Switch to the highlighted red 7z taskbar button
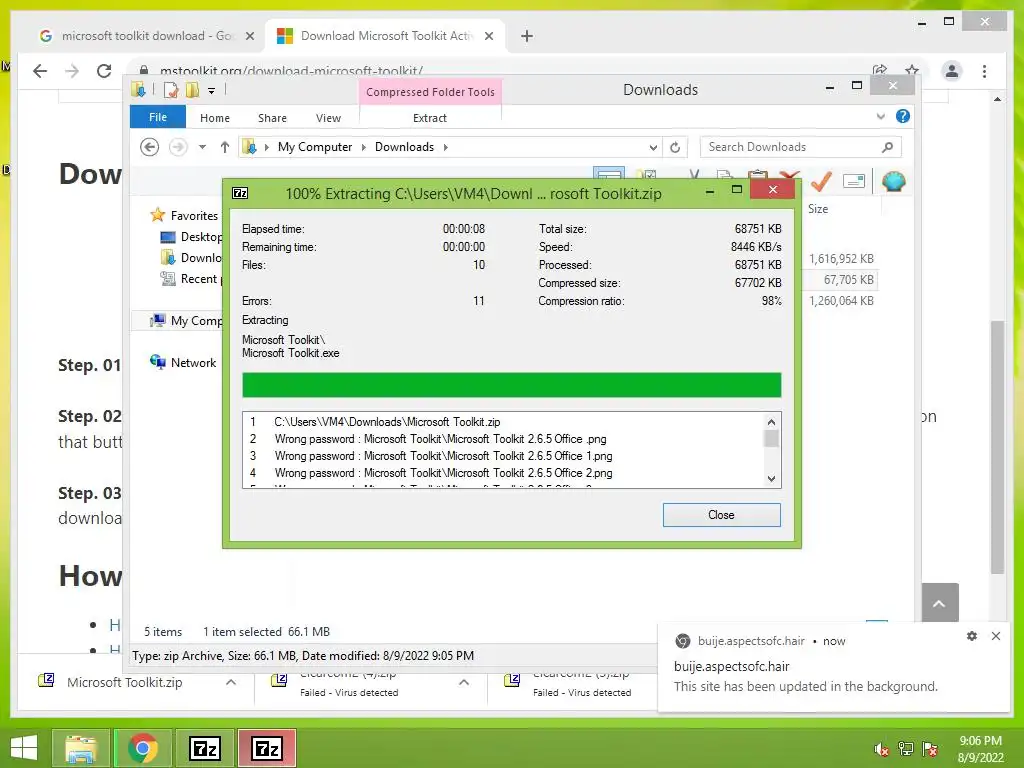The height and width of the screenshot is (768, 1024). tap(267, 748)
